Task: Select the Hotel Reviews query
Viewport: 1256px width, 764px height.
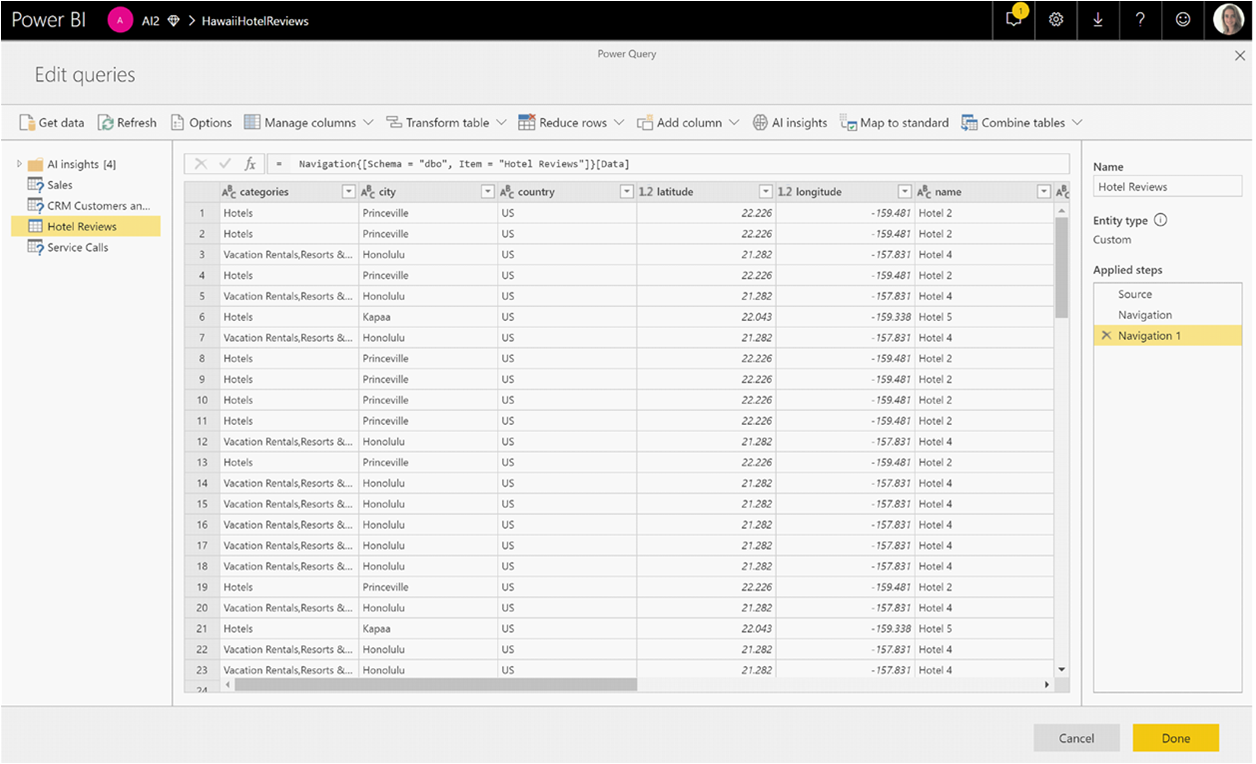Action: 86,227
